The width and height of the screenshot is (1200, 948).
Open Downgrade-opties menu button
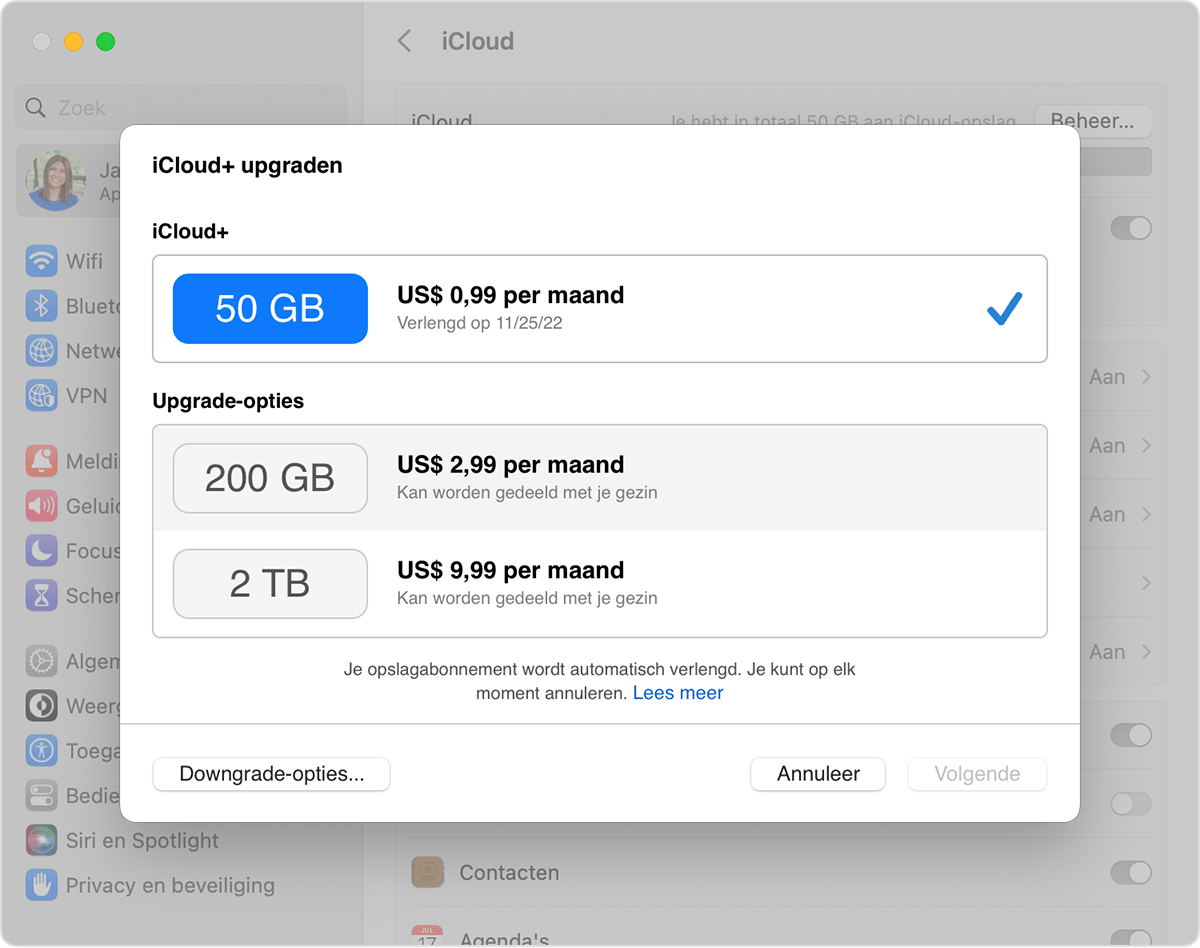click(271, 774)
